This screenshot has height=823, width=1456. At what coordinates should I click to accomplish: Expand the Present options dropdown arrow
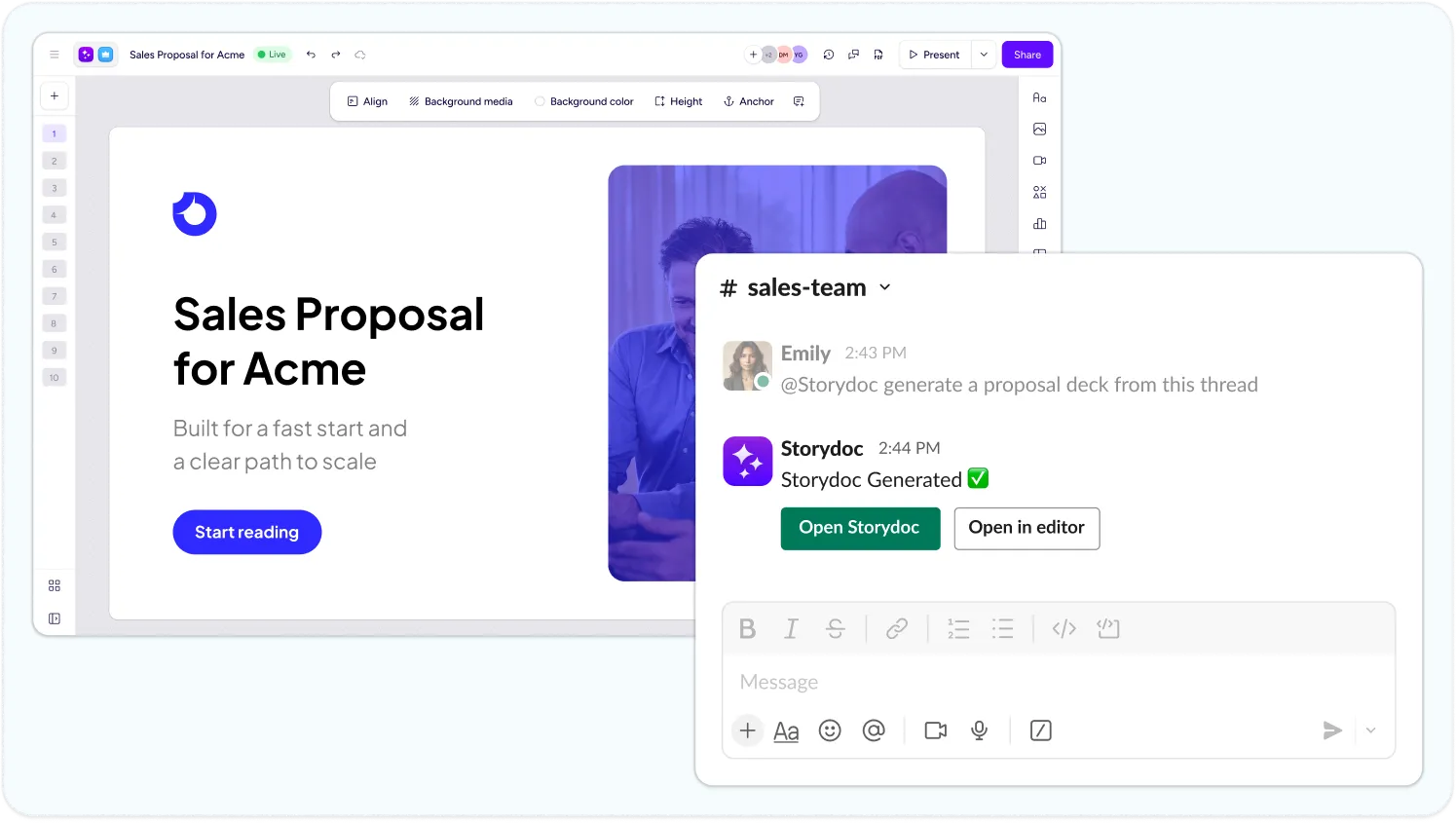point(984,55)
